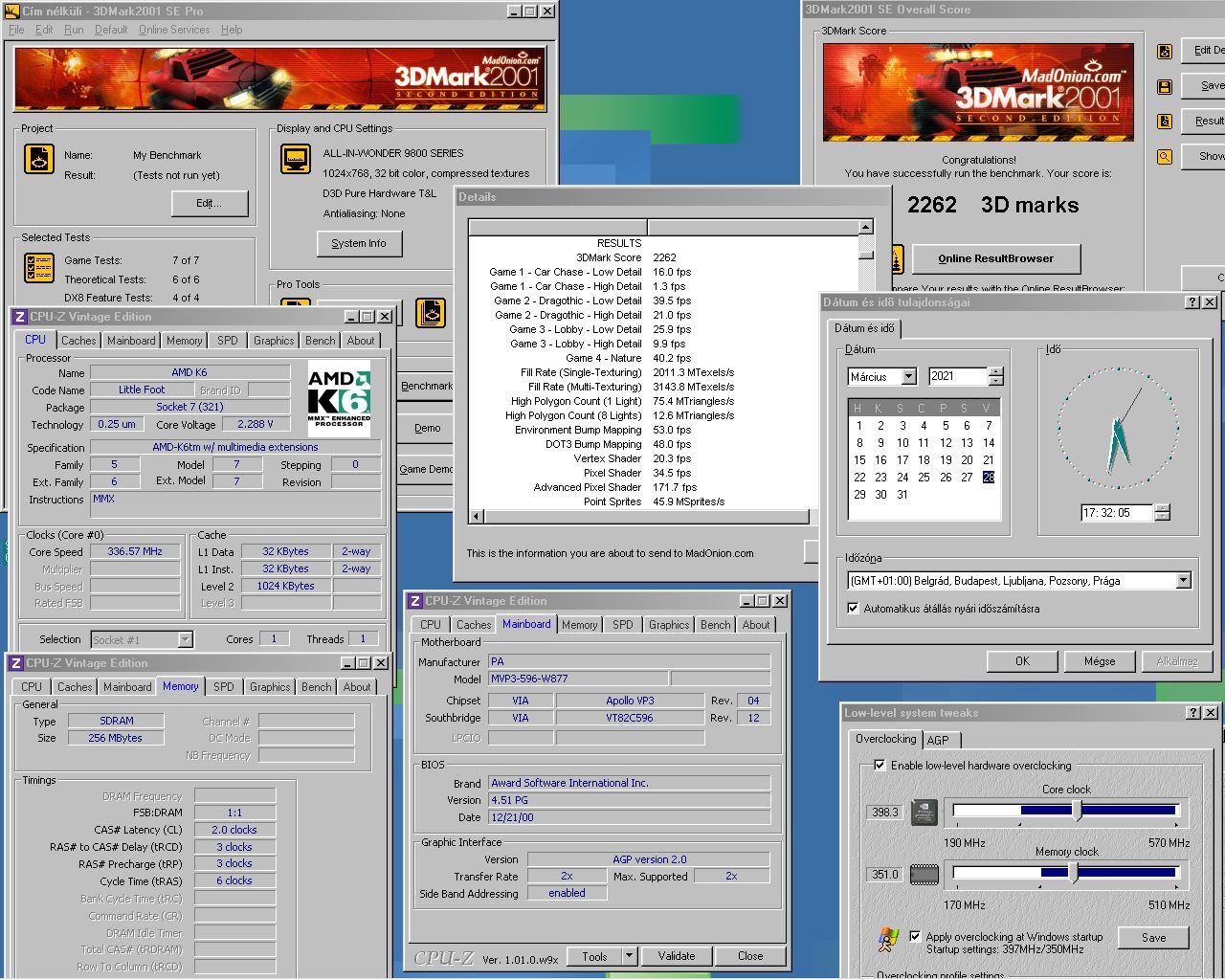Click the Model value MVP3-596-W877
The height and width of the screenshot is (980, 1225).
[577, 679]
